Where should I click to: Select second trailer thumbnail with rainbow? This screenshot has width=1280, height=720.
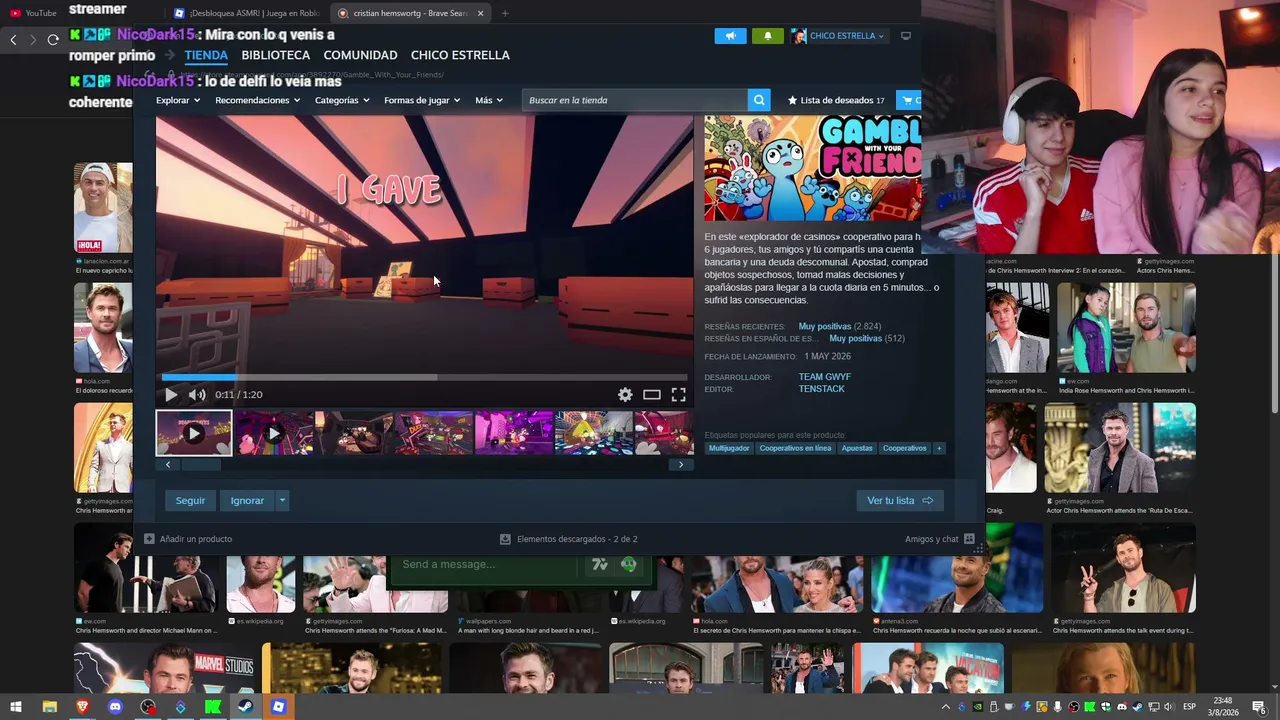[274, 433]
